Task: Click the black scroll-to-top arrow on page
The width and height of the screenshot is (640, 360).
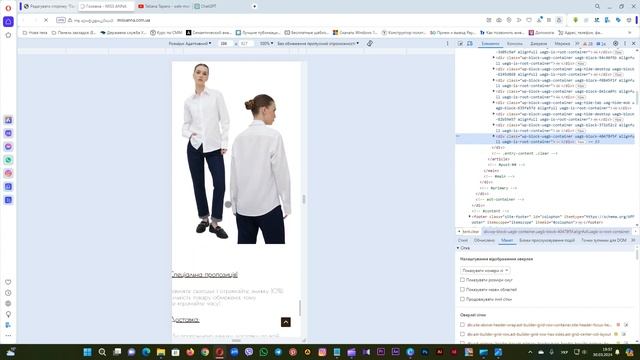Action: click(286, 322)
